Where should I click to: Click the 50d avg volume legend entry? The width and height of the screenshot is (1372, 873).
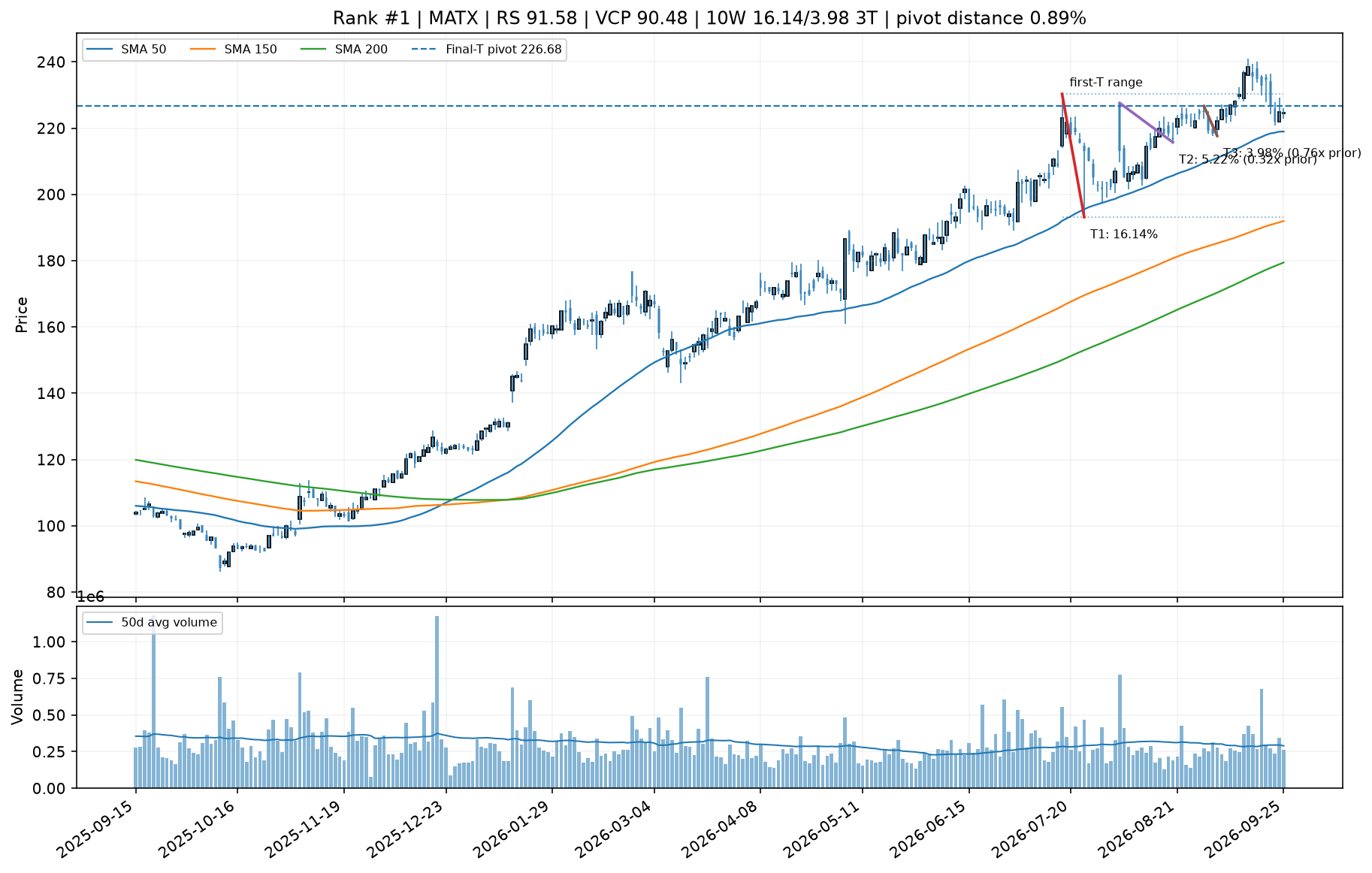153,622
